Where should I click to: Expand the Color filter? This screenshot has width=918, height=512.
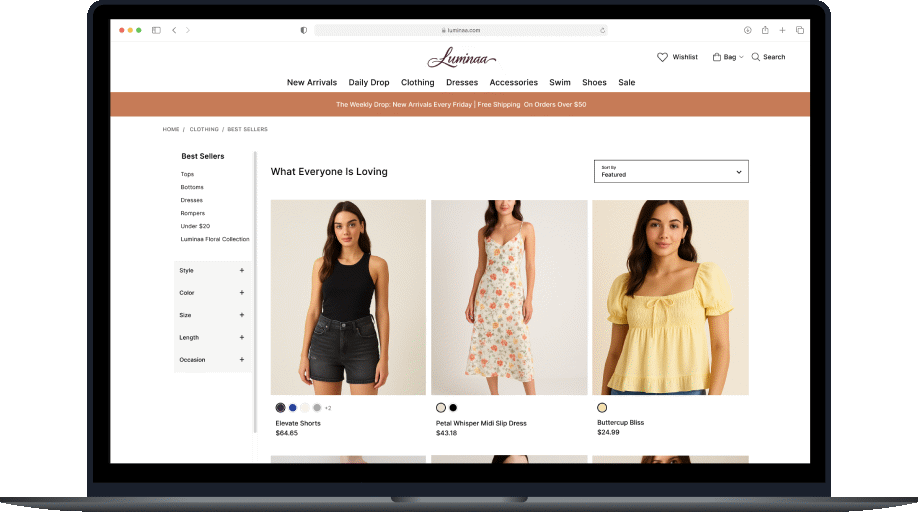pyautogui.click(x=242, y=293)
